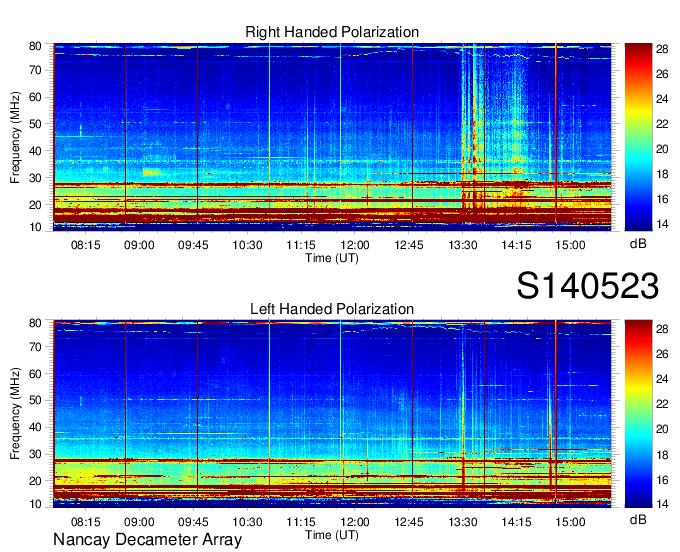The width and height of the screenshot is (680, 552).
Task: Click the 80 MHz label on top plot
Action: pyautogui.click(x=35, y=46)
